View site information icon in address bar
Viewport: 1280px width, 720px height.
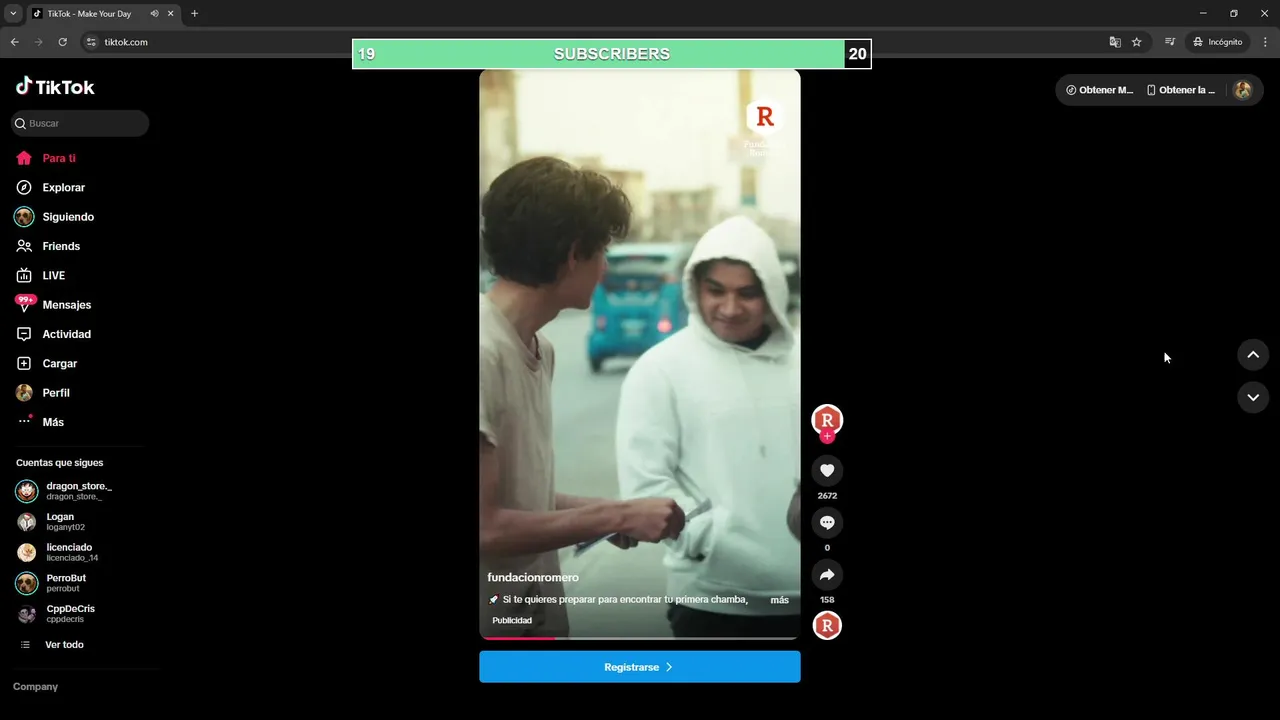point(91,42)
